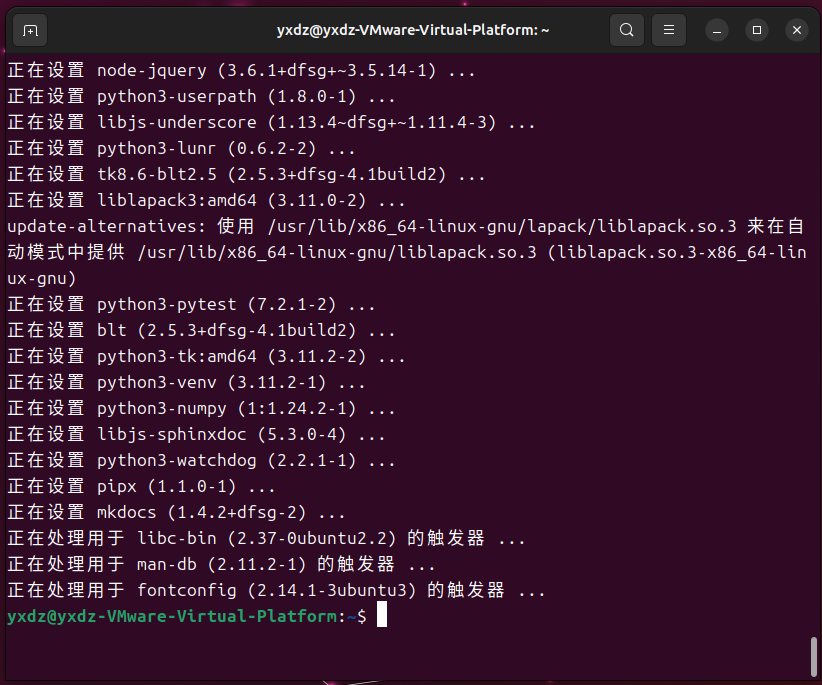
Task: Click the shell prompt yxdz@yxdz-VMware-Virtual-Platform
Action: (172, 616)
